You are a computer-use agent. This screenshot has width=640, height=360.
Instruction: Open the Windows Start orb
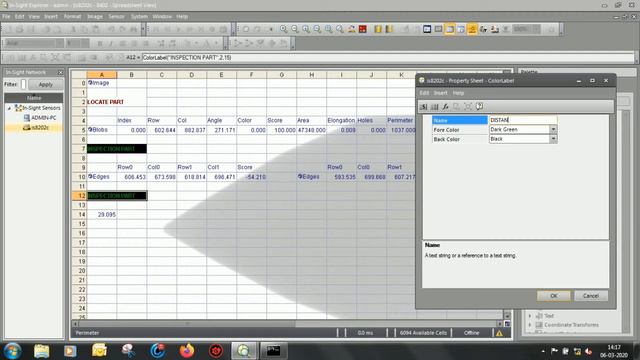point(12,351)
